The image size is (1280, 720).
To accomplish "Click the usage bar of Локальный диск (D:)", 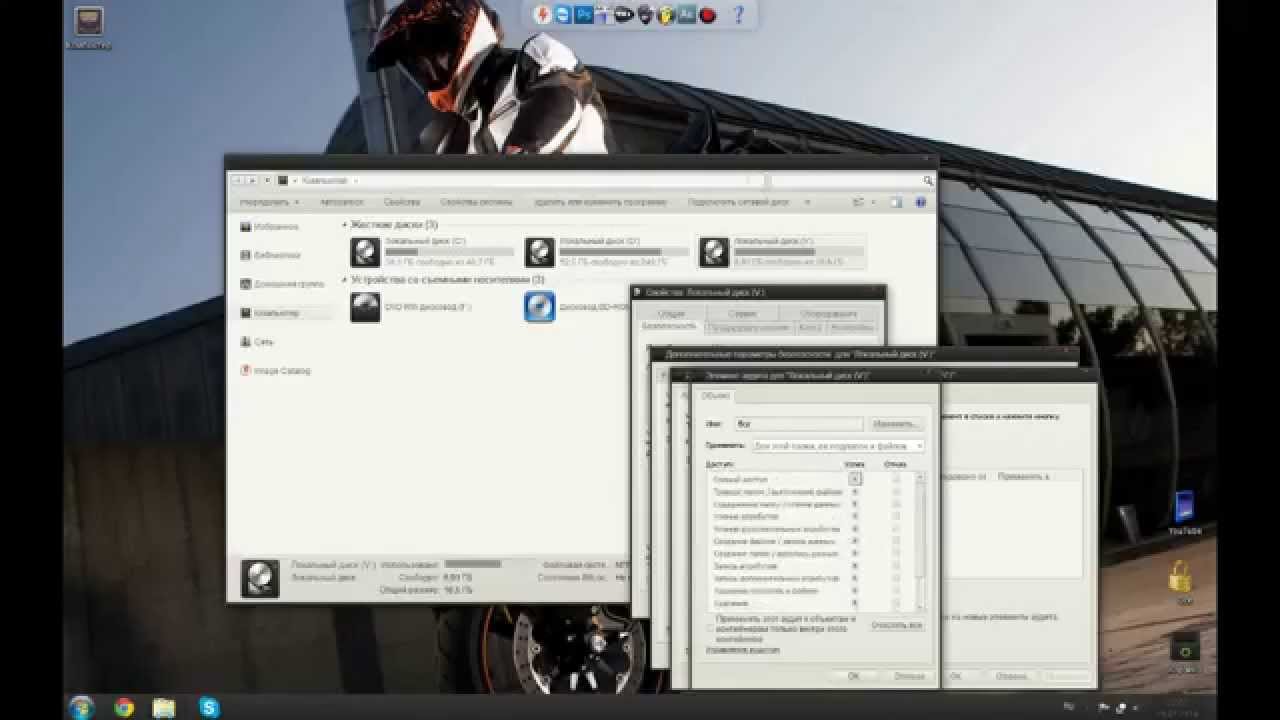I will tap(623, 252).
